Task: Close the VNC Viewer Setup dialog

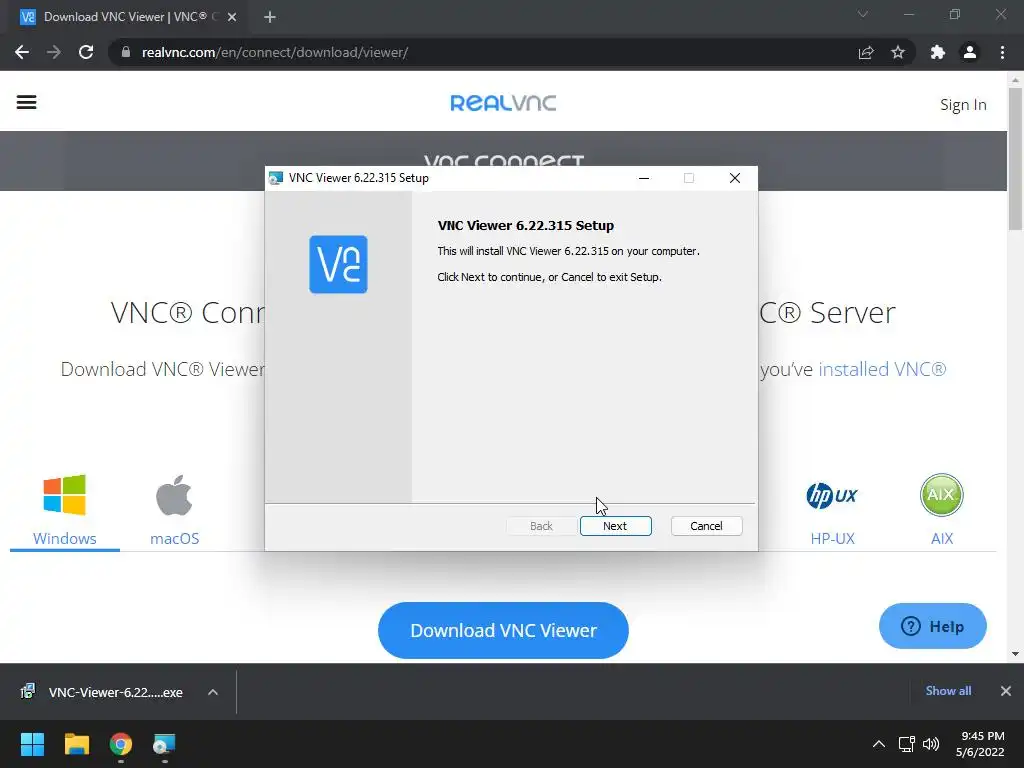Action: click(x=735, y=178)
